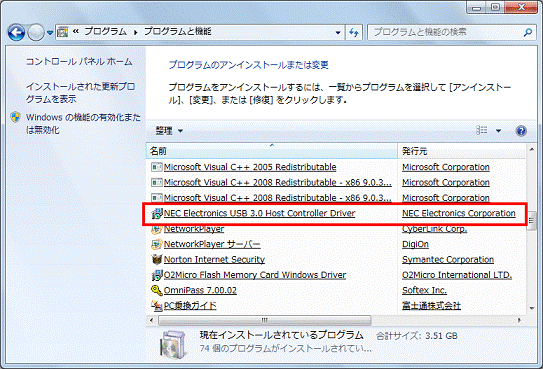Click installed programs icon in details pane

pyautogui.click(x=172, y=344)
